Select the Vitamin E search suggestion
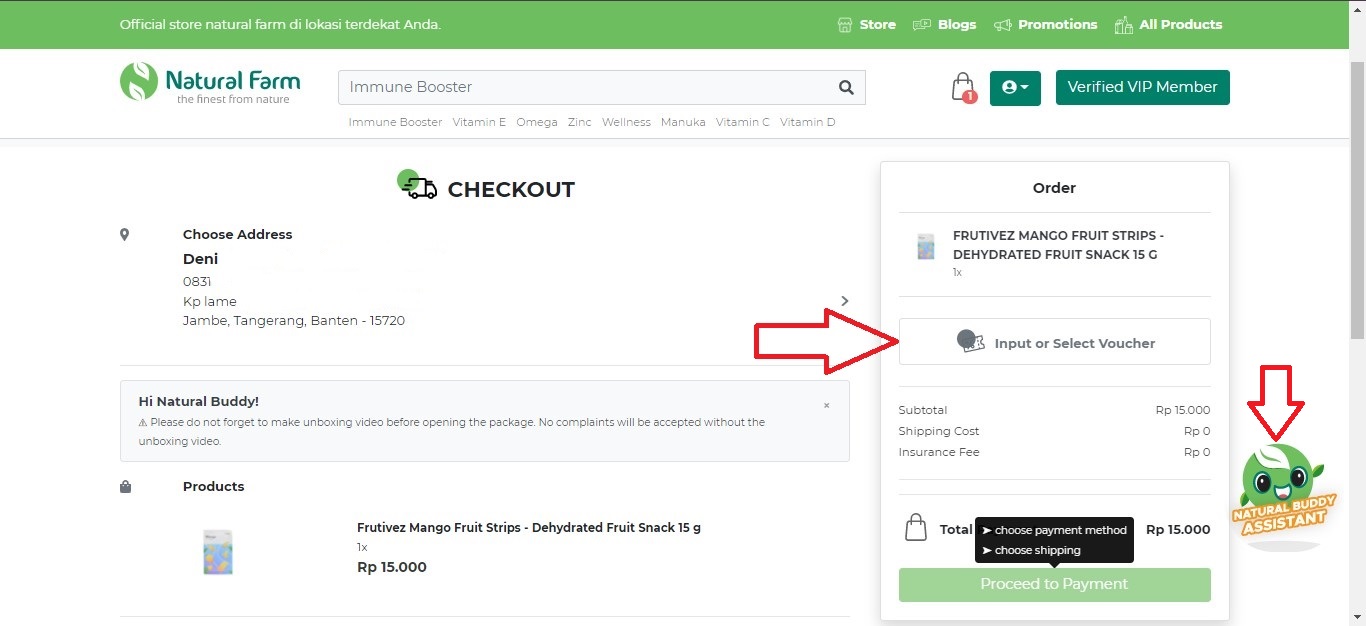This screenshot has height=626, width=1366. 479,122
